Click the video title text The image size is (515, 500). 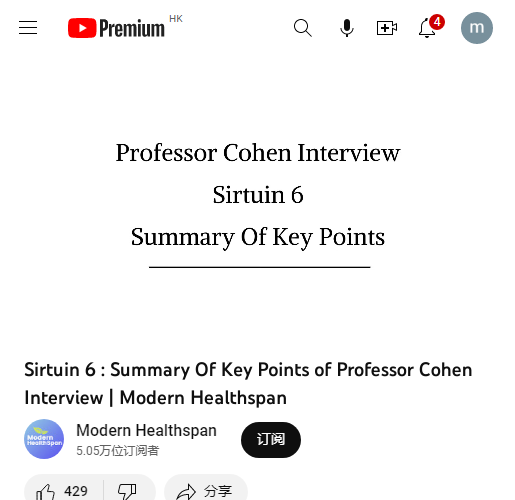248,383
